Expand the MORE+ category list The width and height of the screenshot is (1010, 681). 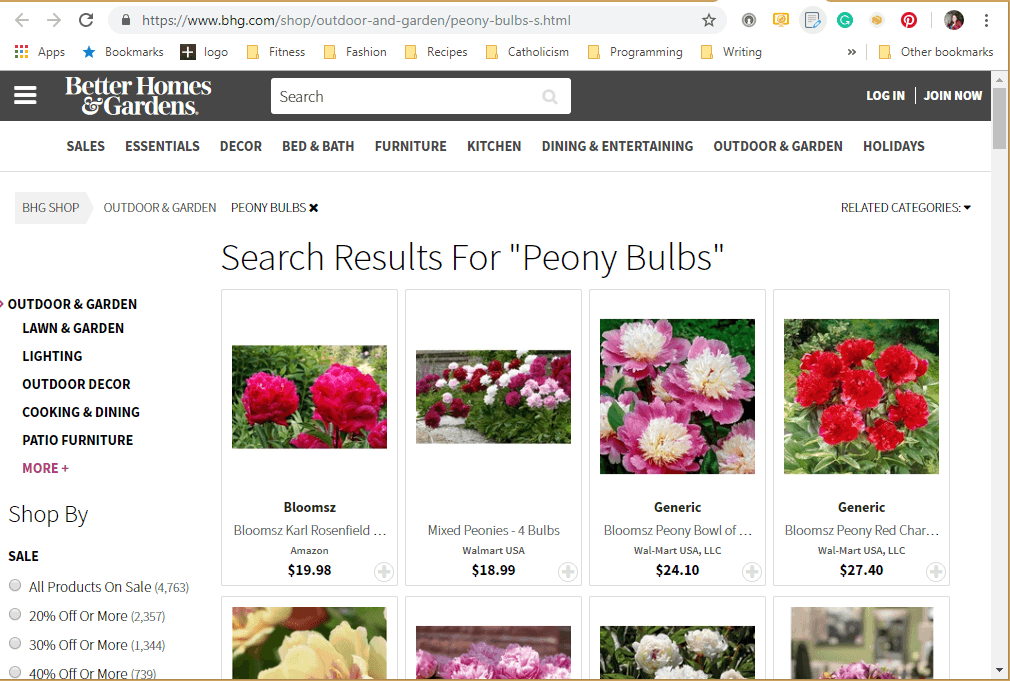pyautogui.click(x=45, y=468)
